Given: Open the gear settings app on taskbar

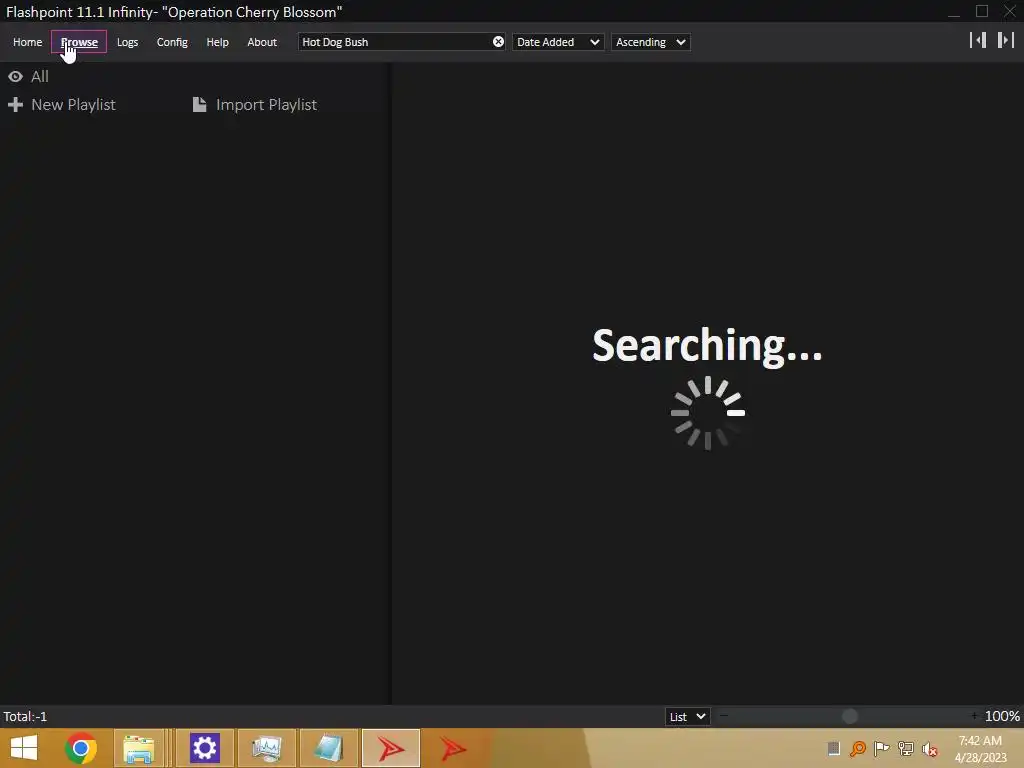Looking at the screenshot, I should 204,748.
